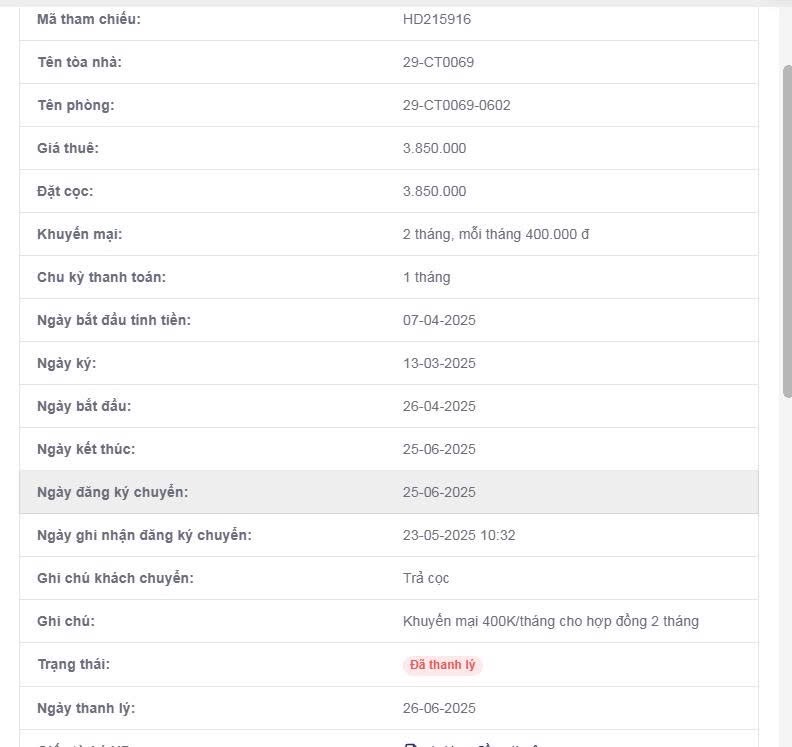Image resolution: width=792 pixels, height=747 pixels.
Task: Click room name value 29-CT0069-0602
Action: tap(456, 105)
